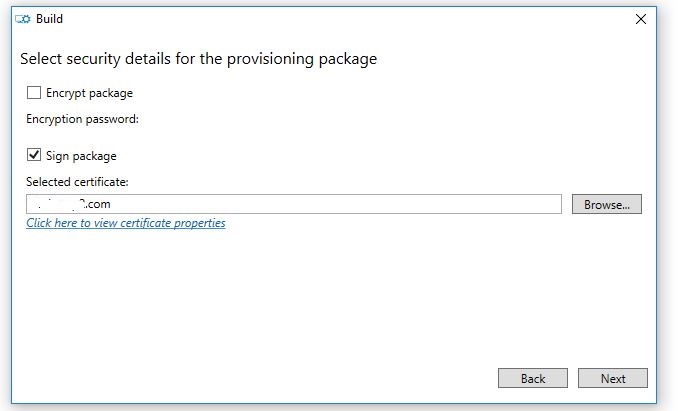Viewport: 678px width, 411px height.
Task: Proceed with the Next button
Action: 613,378
